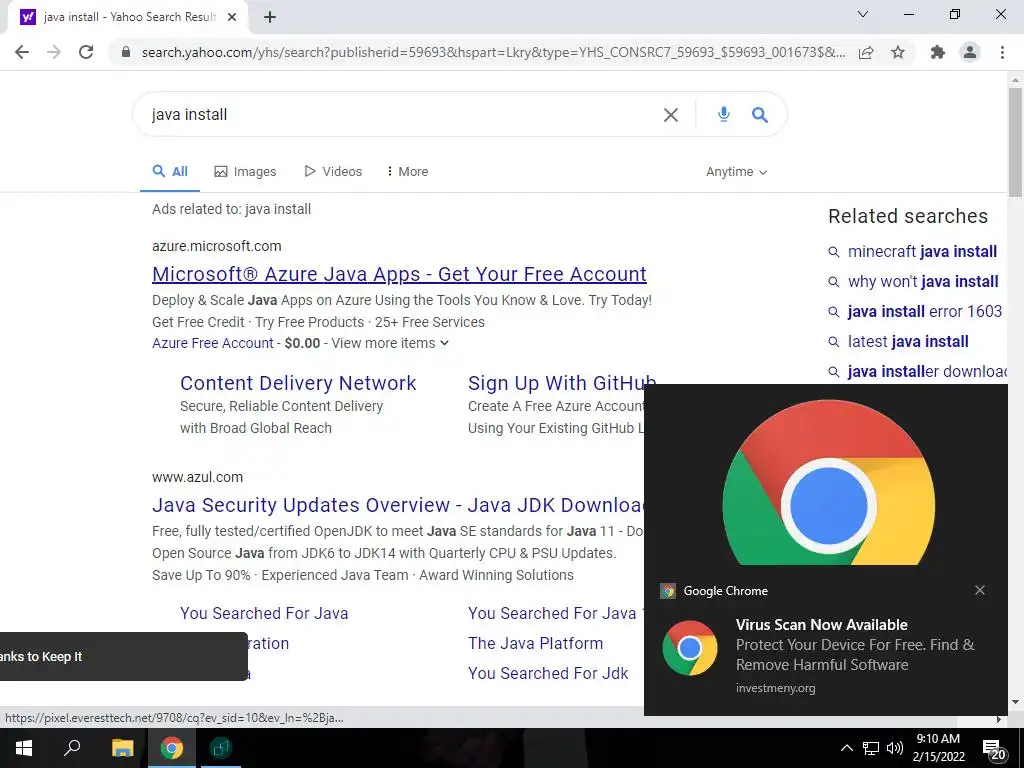Dismiss the Google Chrome notification

coord(980,590)
